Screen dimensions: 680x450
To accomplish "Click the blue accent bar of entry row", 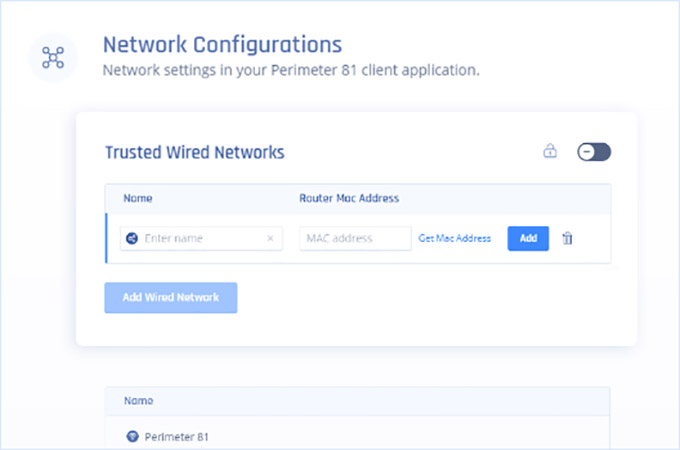I will [x=106, y=239].
